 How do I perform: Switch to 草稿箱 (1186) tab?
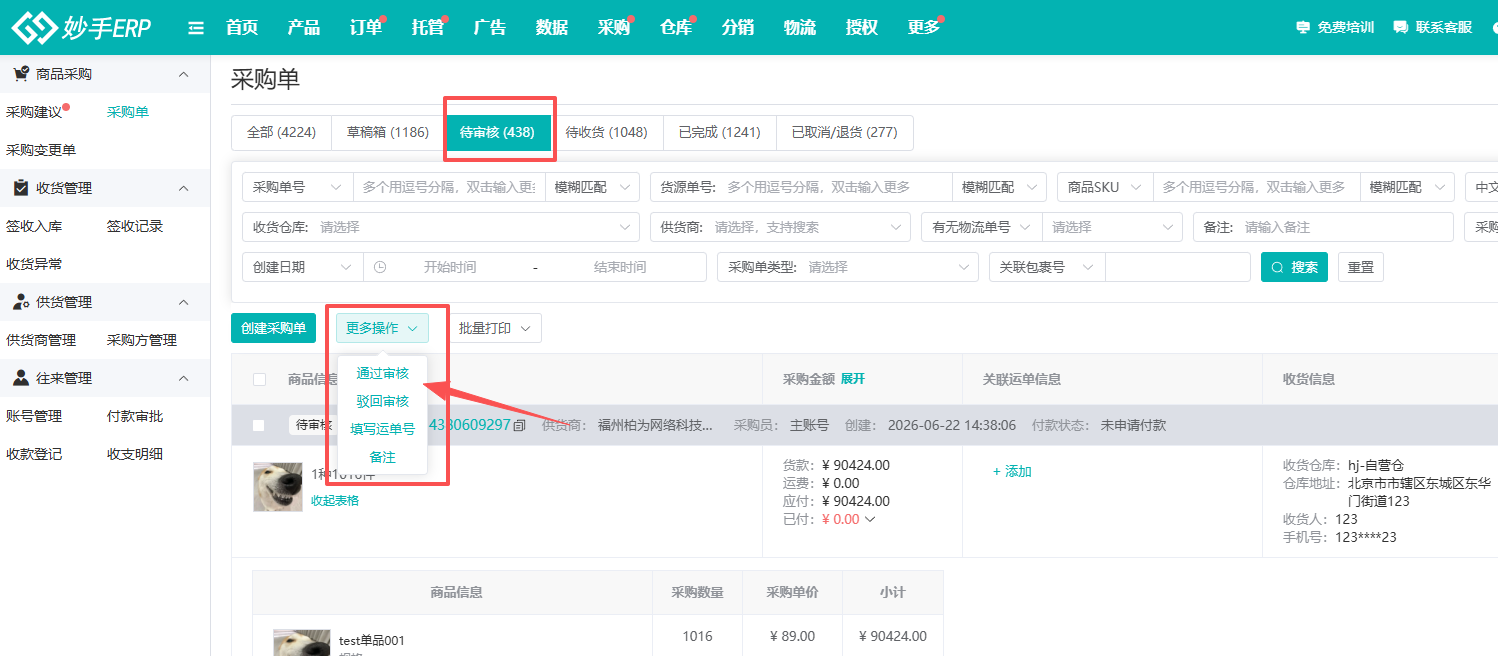click(388, 133)
